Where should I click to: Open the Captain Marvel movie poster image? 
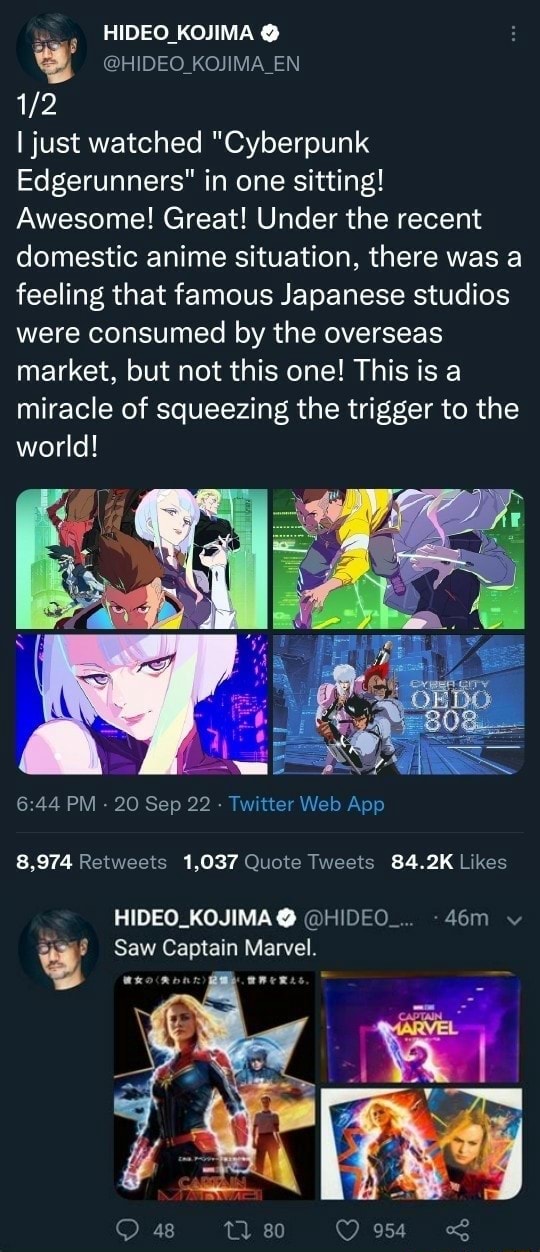tap(216, 1085)
